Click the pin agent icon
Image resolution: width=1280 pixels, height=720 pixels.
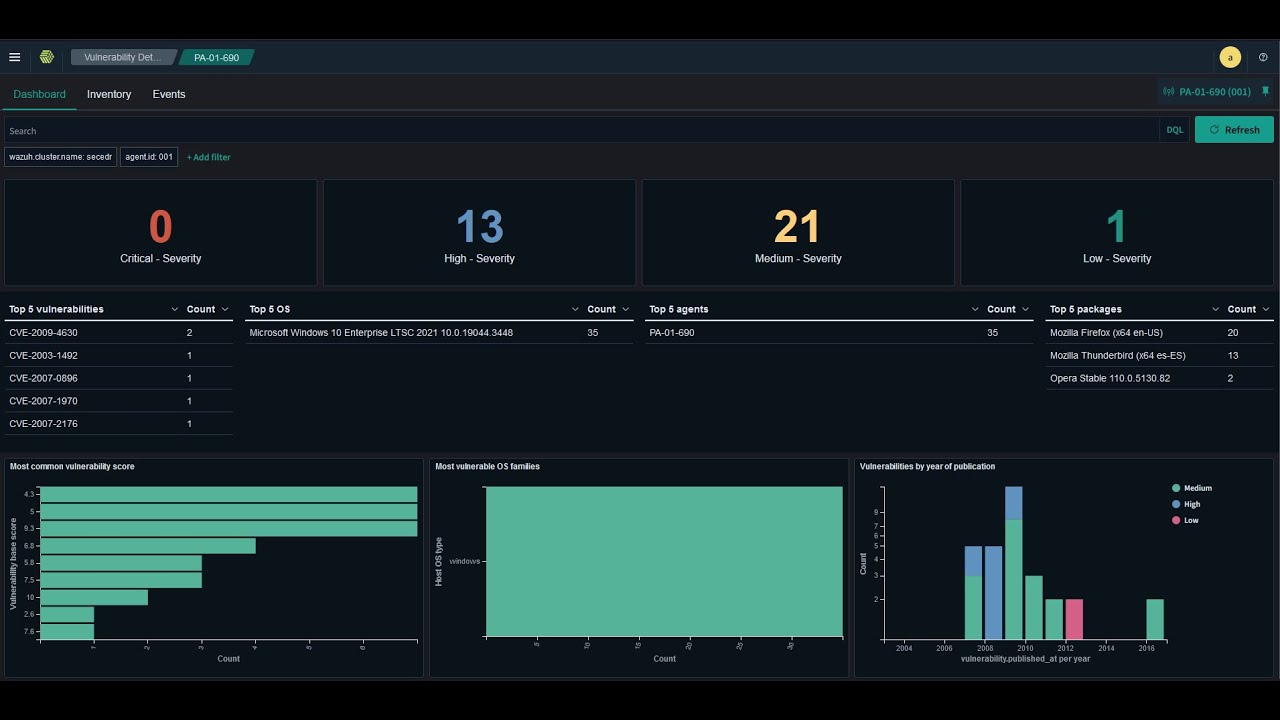pyautogui.click(x=1265, y=91)
